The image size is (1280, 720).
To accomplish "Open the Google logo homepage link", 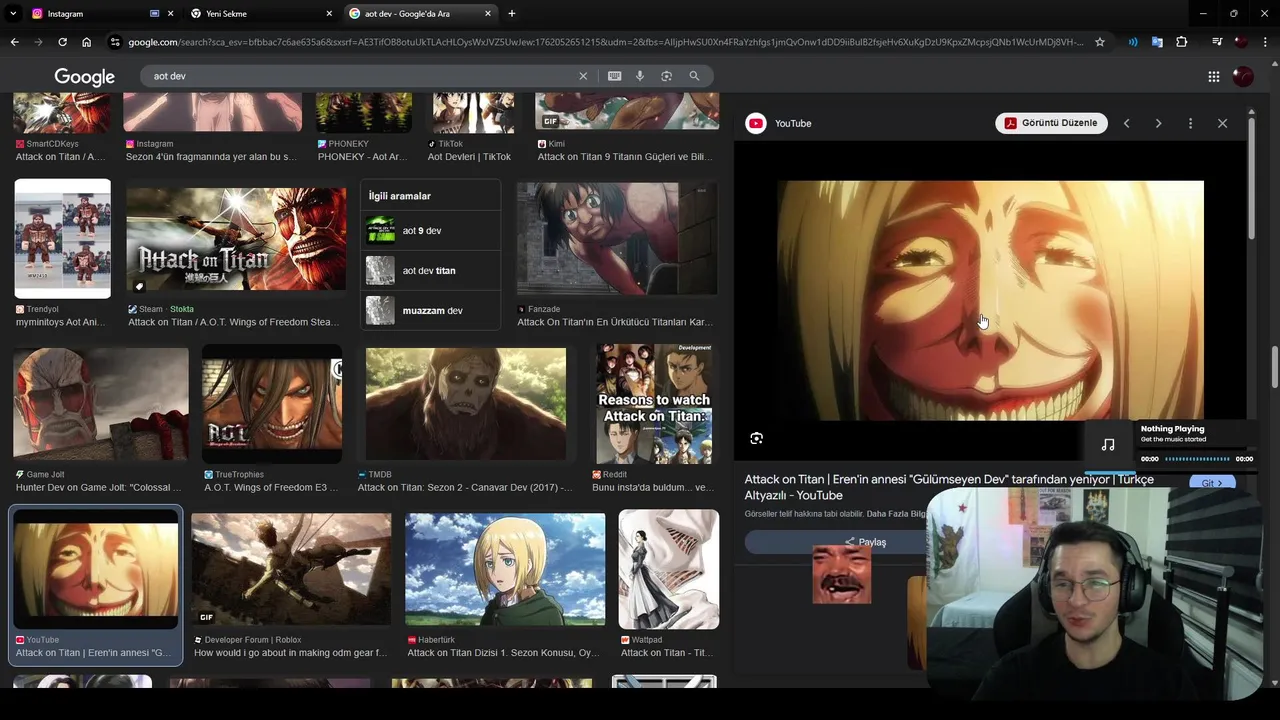I will pyautogui.click(x=84, y=77).
